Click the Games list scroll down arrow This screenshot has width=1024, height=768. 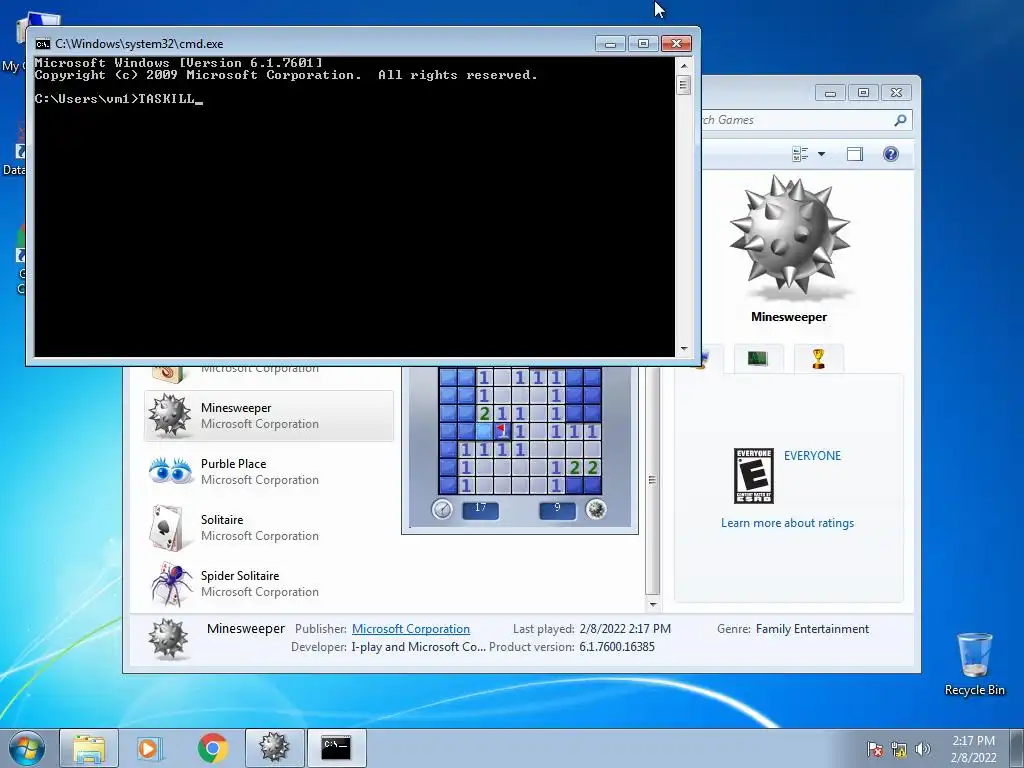pos(652,604)
